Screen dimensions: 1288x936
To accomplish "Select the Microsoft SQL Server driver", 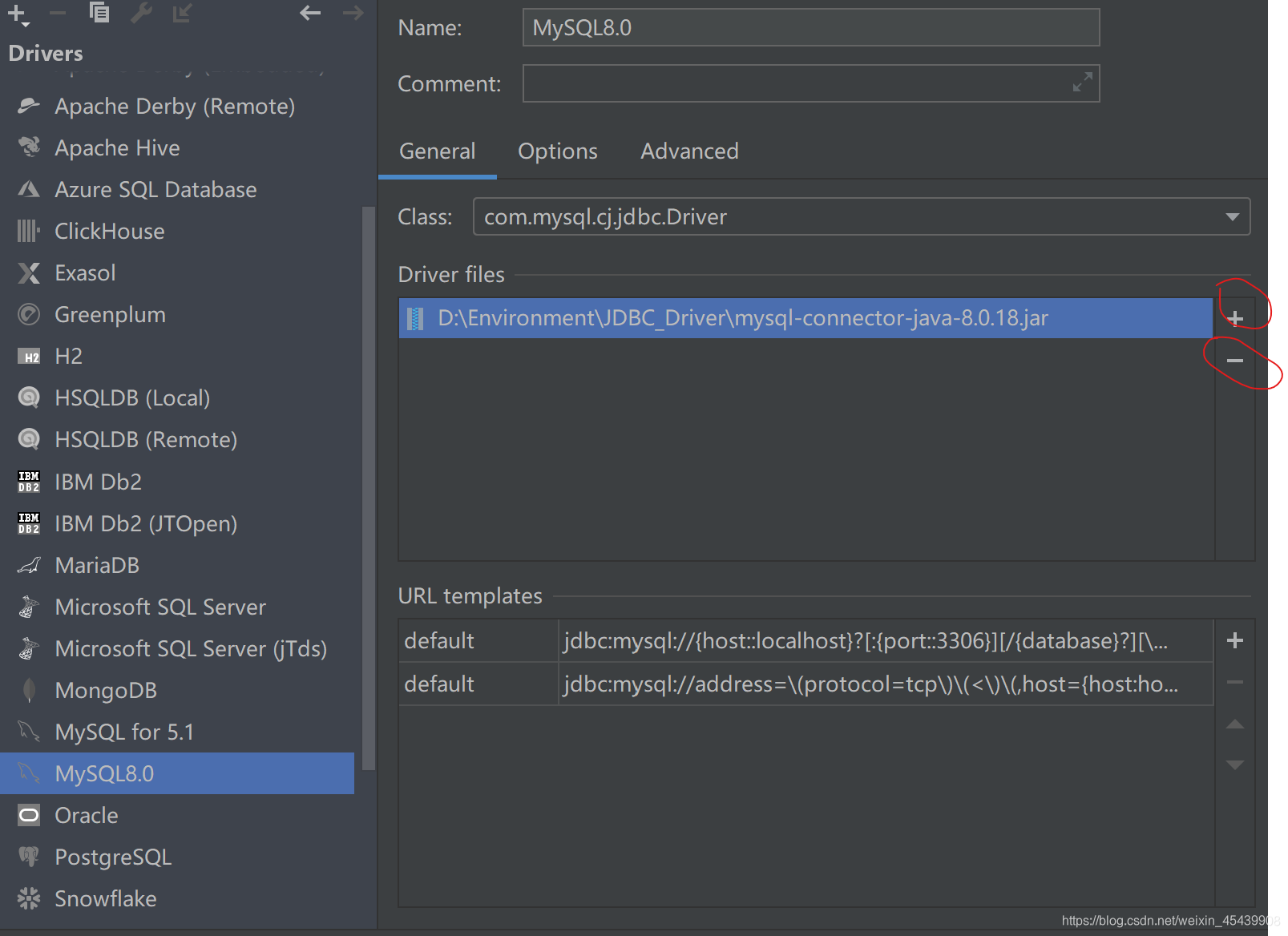I will [x=177, y=607].
